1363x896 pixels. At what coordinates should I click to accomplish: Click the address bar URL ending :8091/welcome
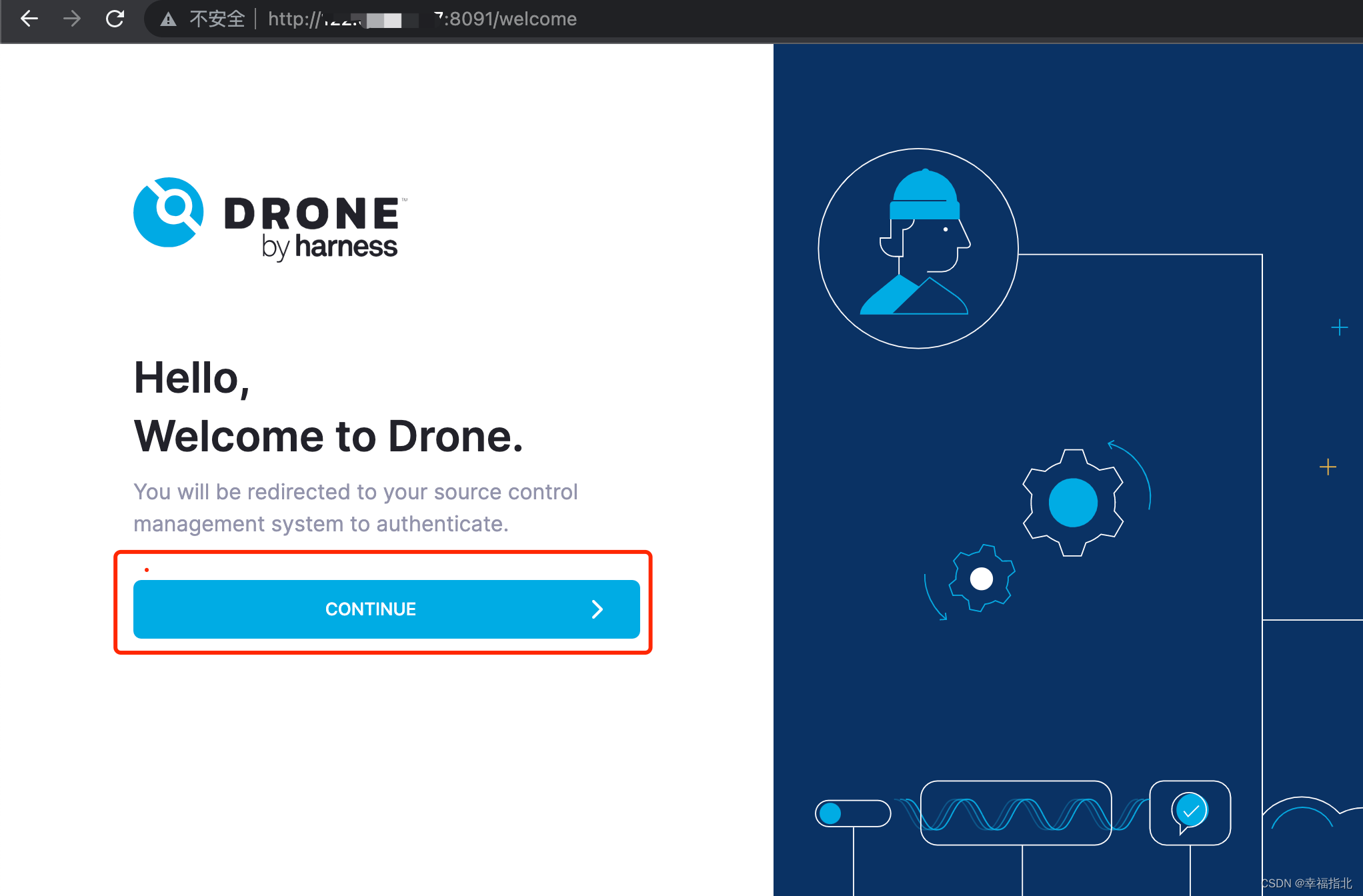[x=422, y=19]
